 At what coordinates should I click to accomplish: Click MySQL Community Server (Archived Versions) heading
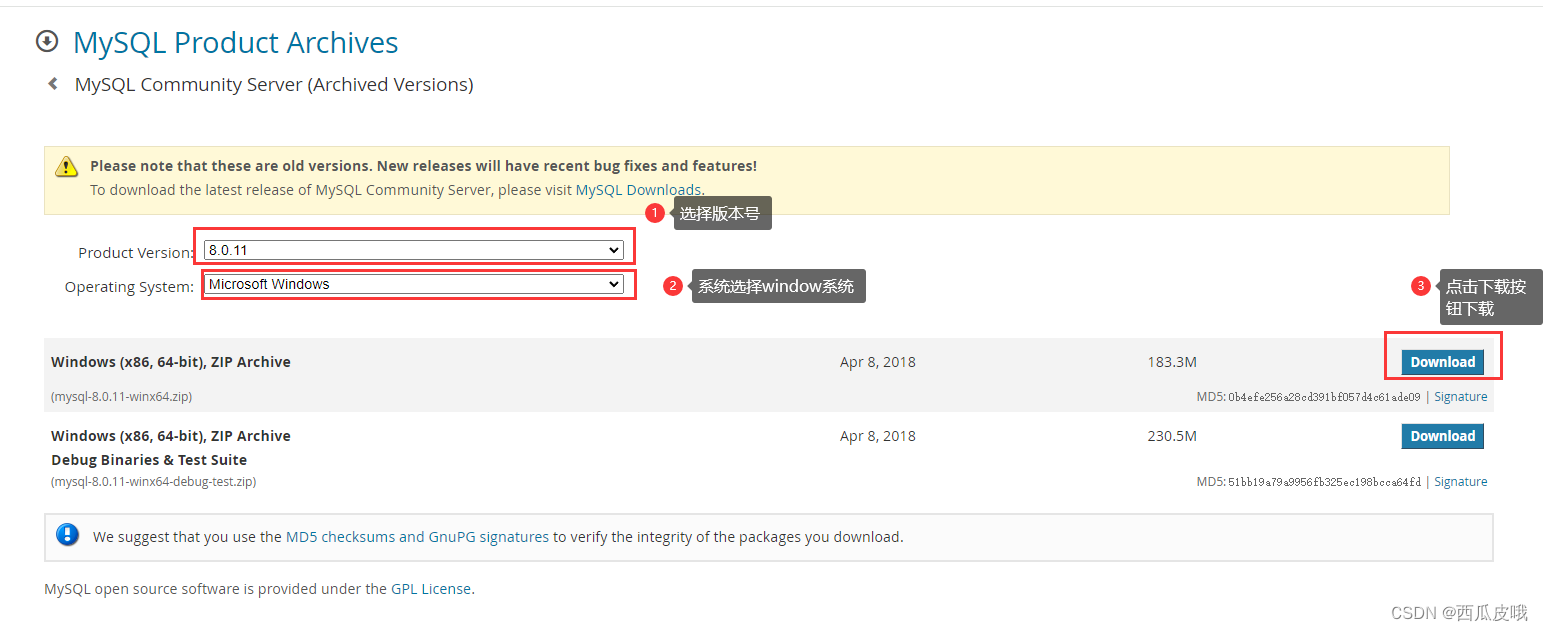[x=273, y=84]
